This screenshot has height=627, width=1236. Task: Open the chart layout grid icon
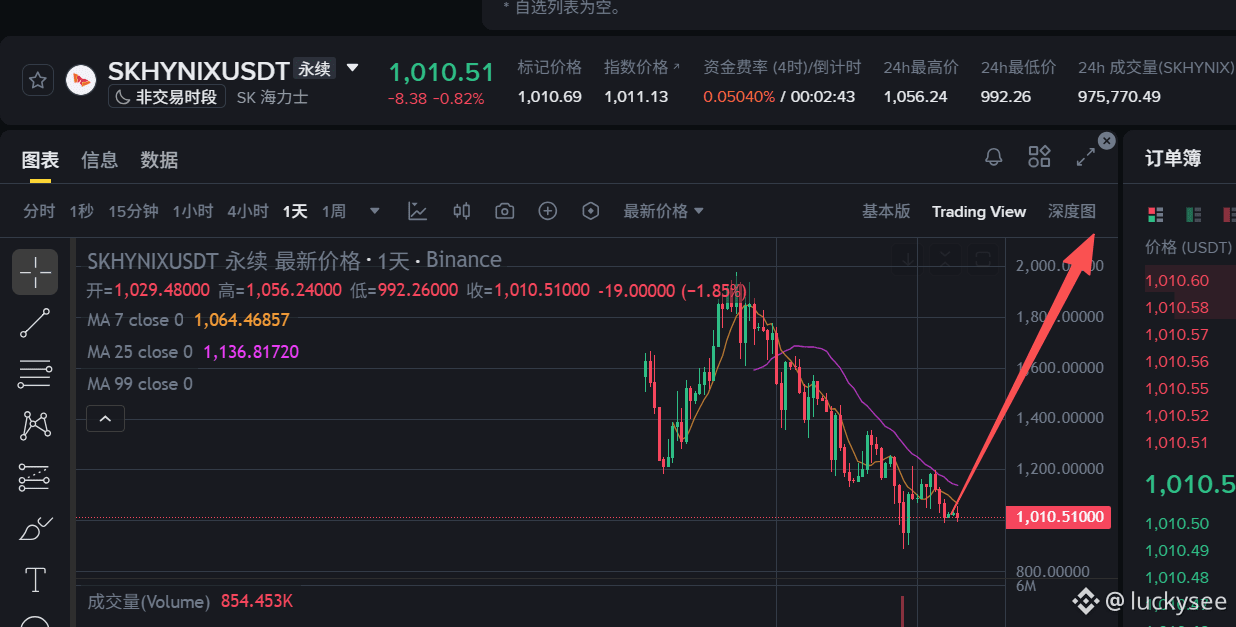click(1040, 157)
